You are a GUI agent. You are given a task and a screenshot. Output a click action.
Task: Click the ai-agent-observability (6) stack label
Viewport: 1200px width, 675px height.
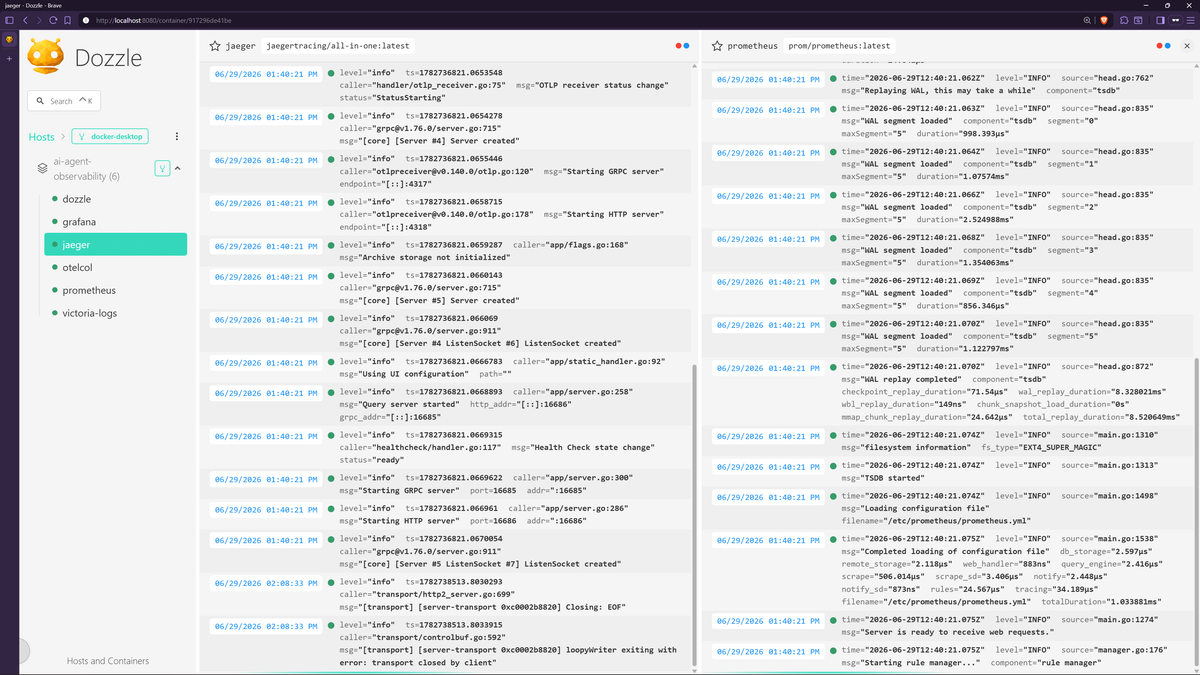pyautogui.click(x=86, y=169)
